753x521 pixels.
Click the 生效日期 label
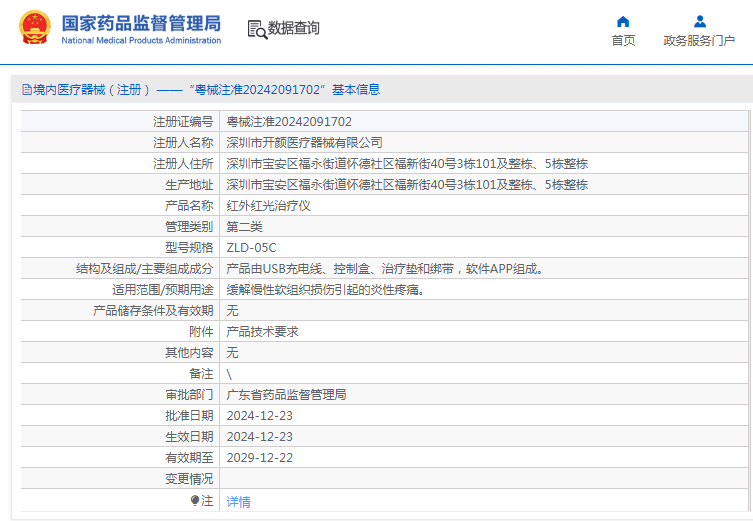pos(189,437)
